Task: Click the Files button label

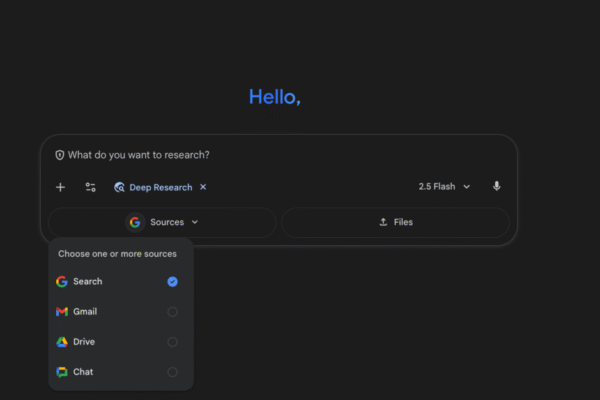Action: coord(403,222)
